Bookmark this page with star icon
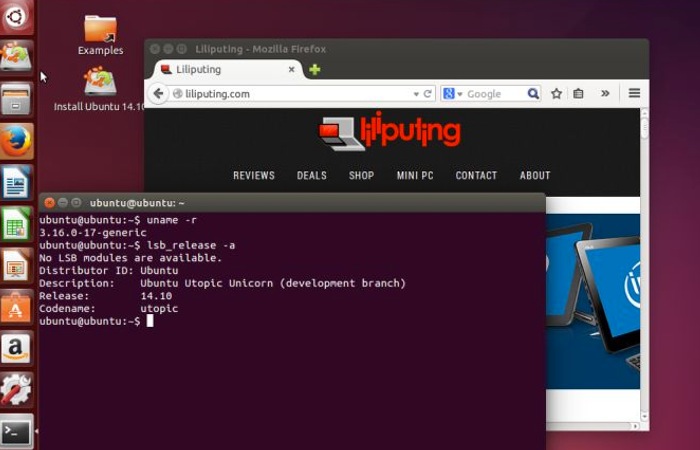This screenshot has height=450, width=700. pos(556,94)
